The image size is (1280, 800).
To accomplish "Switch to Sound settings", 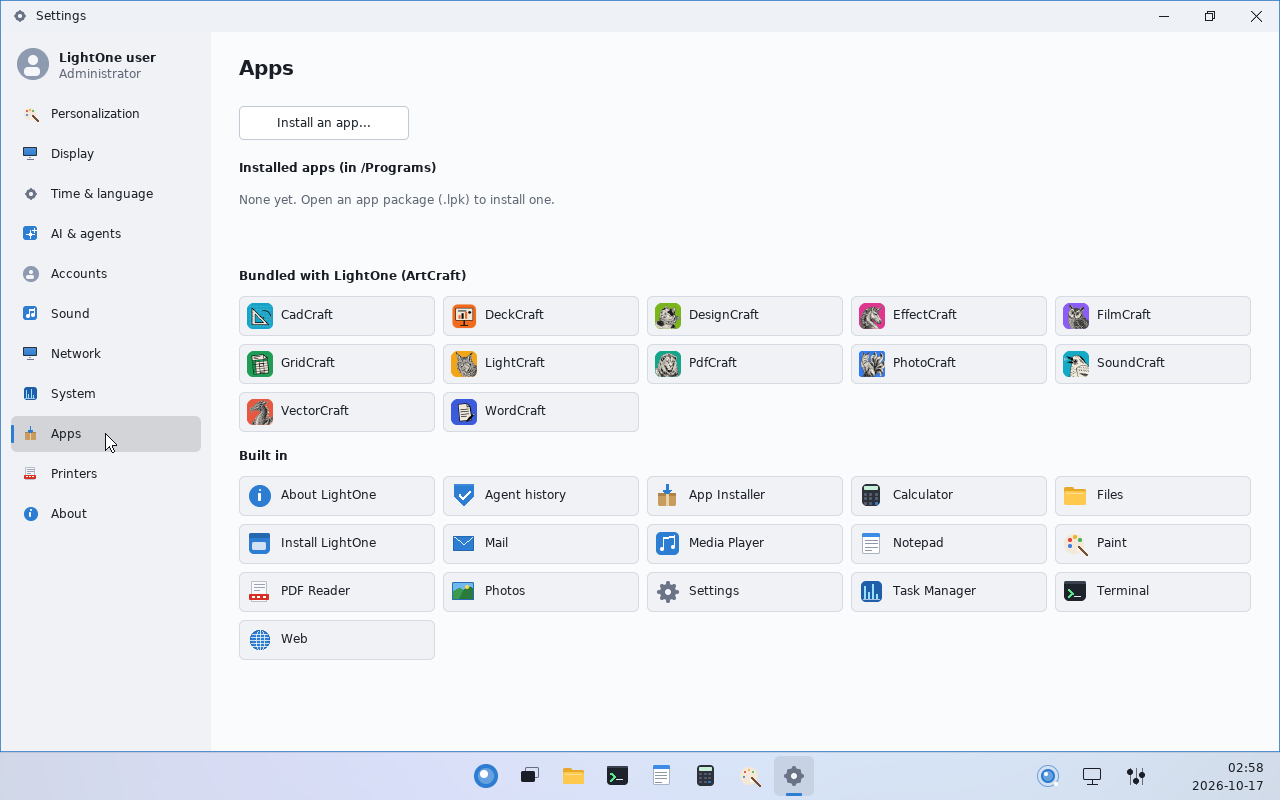I will (x=106, y=314).
